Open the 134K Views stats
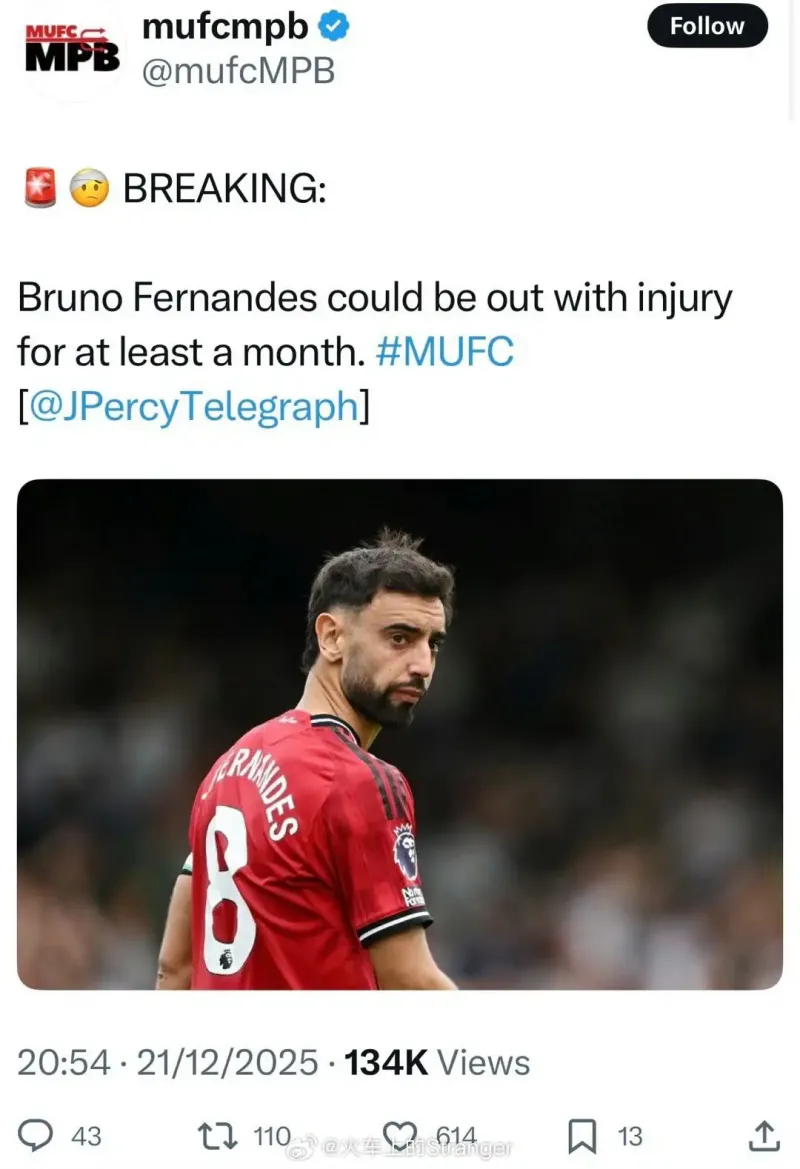The height and width of the screenshot is (1169, 800). [437, 1062]
